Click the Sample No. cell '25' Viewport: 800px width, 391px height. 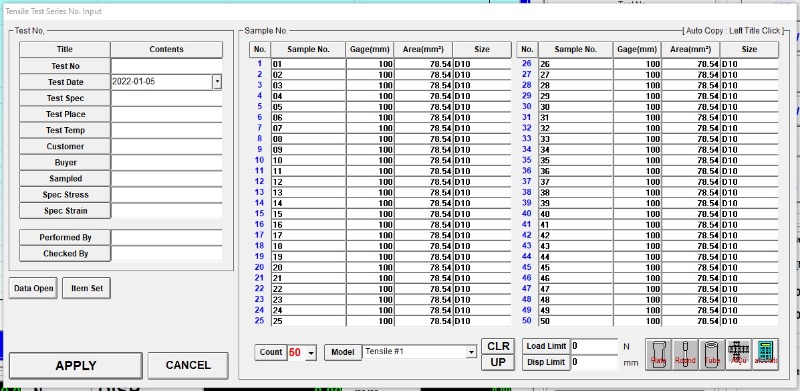308,321
